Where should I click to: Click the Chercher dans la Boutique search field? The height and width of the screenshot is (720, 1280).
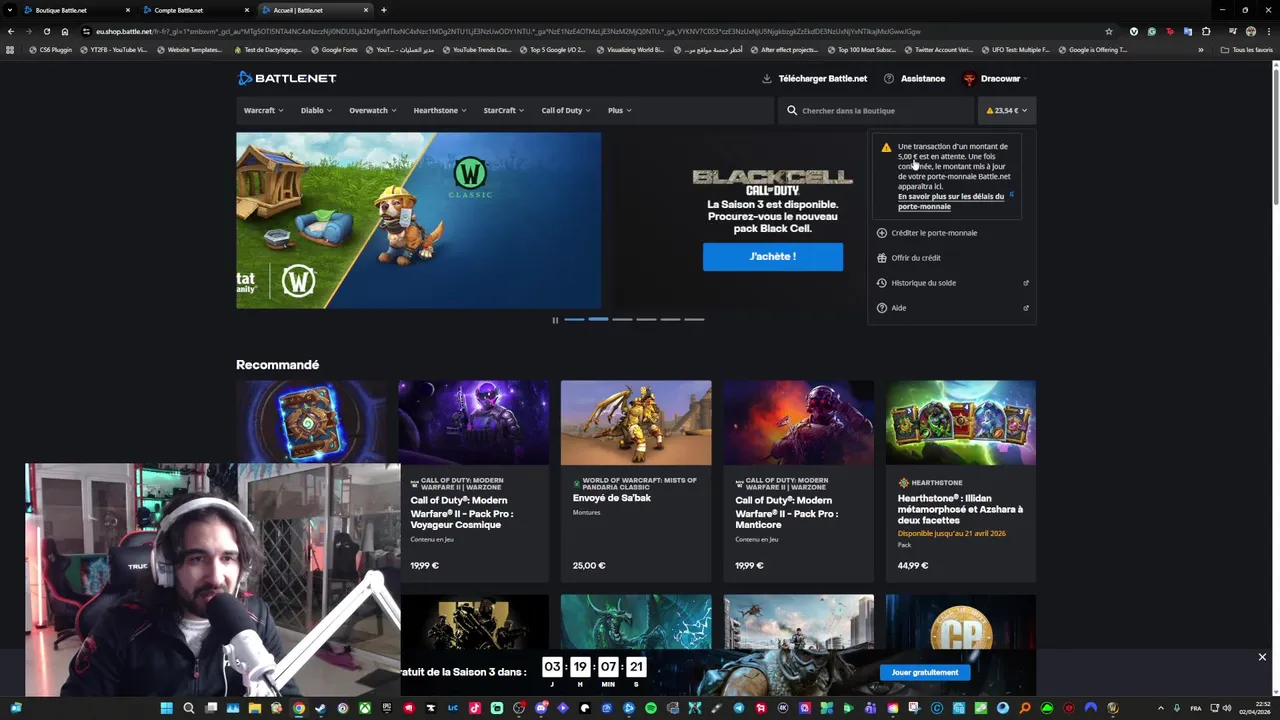tap(875, 110)
